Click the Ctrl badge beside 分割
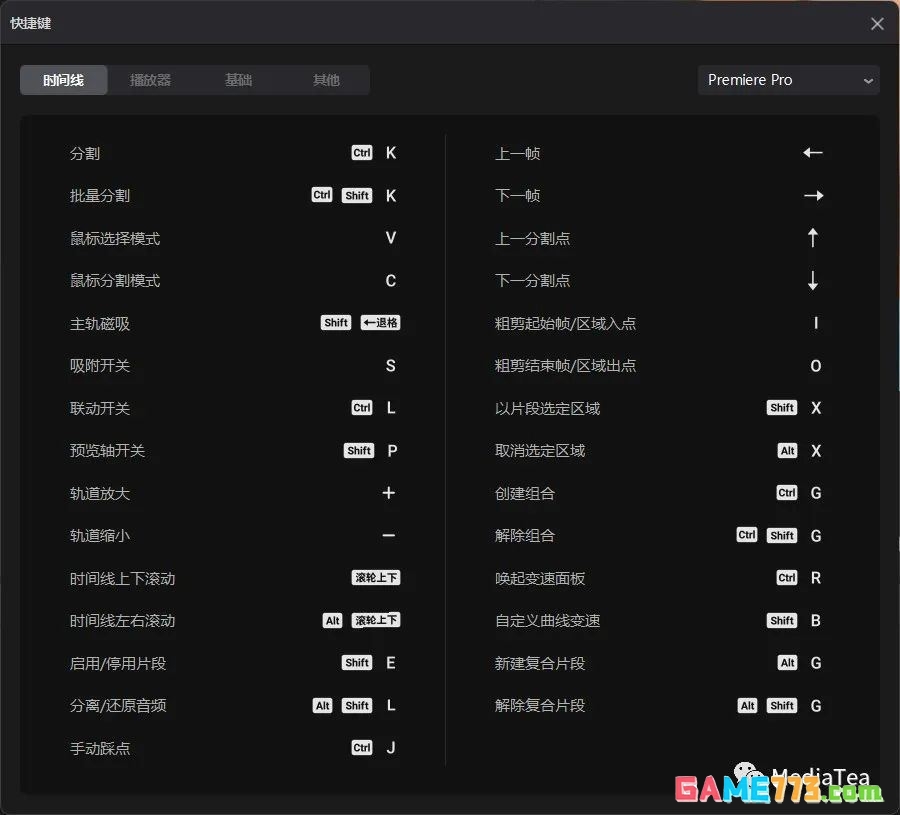 pos(361,152)
